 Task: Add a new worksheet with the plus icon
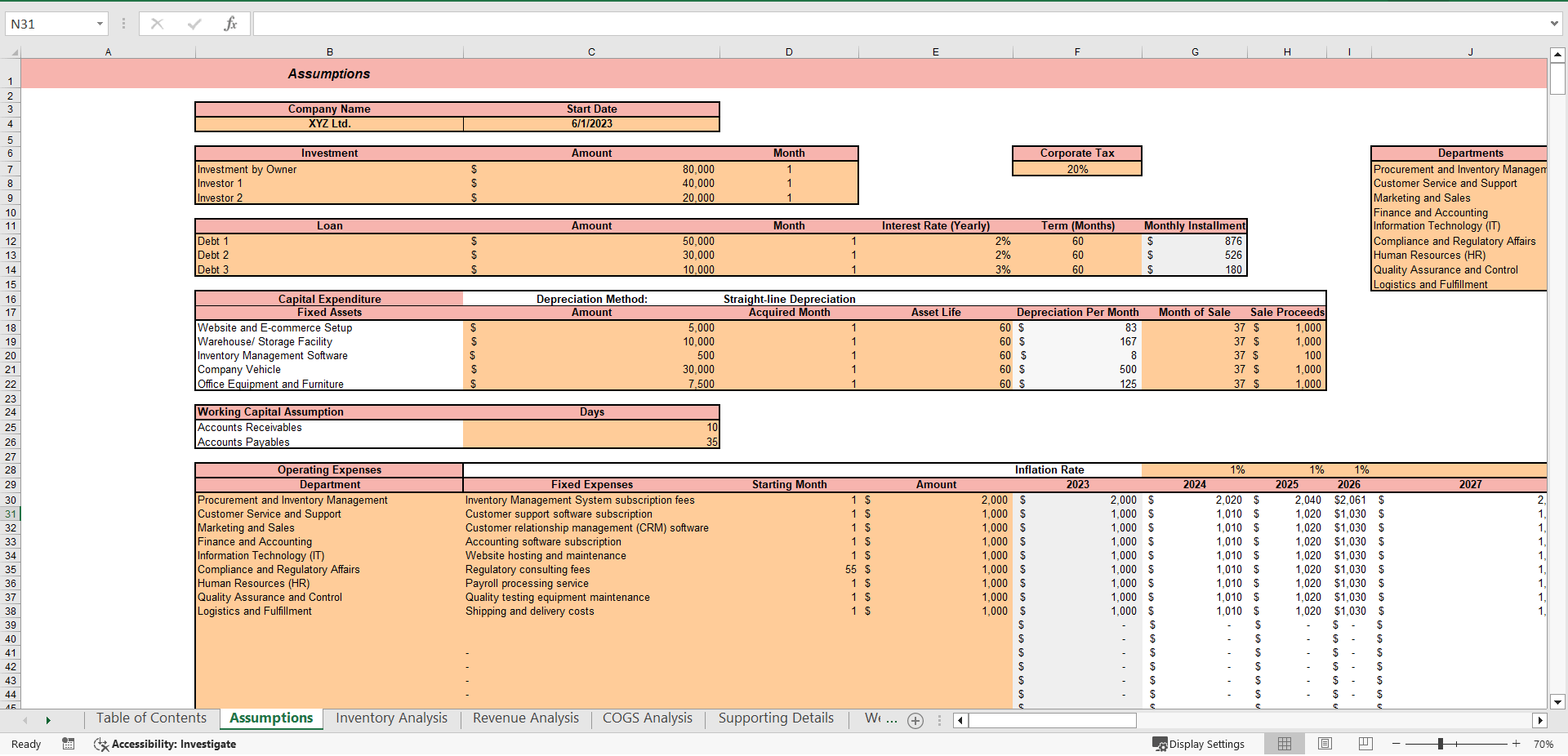pyautogui.click(x=915, y=721)
